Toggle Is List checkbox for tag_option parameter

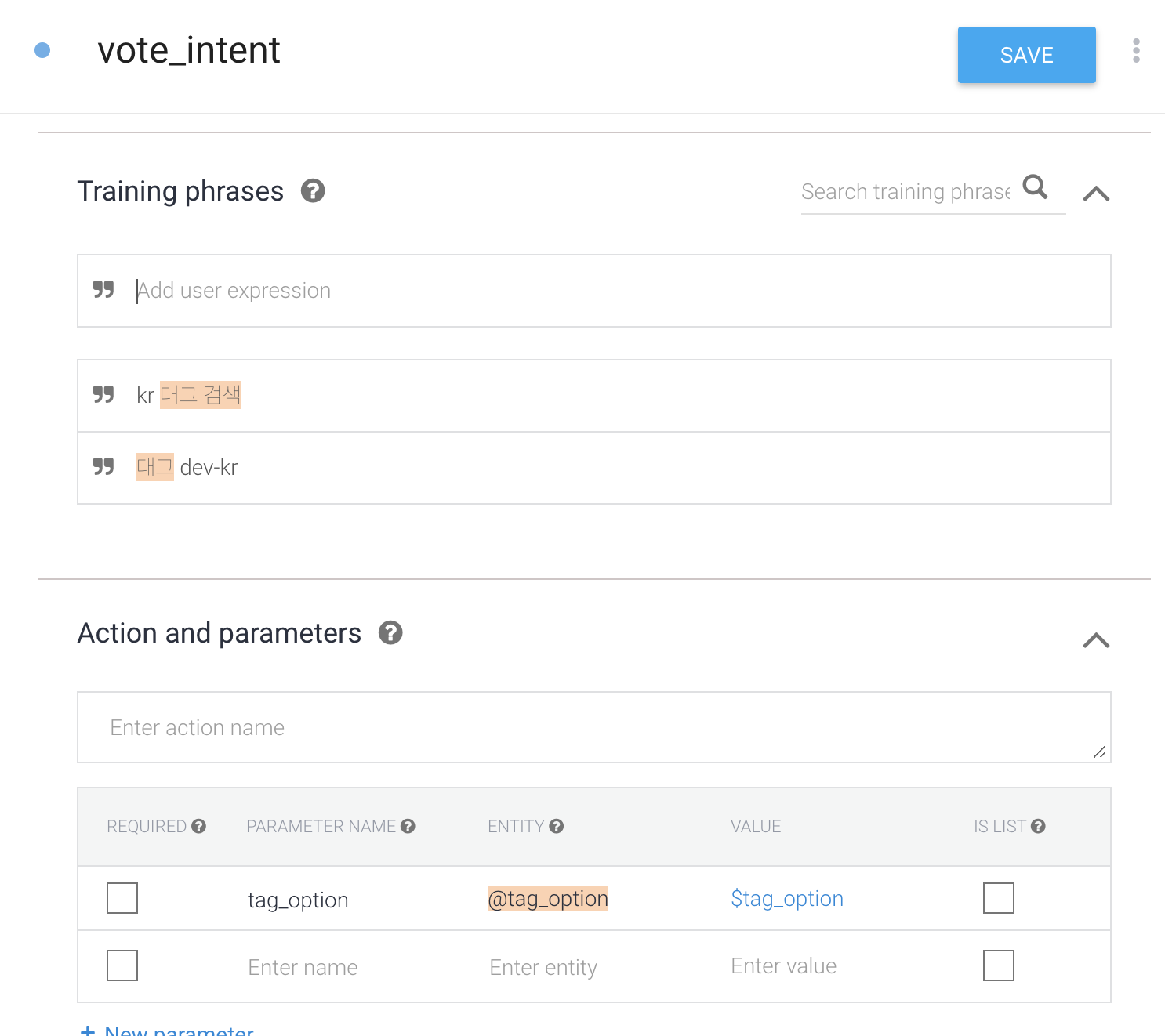tap(998, 898)
